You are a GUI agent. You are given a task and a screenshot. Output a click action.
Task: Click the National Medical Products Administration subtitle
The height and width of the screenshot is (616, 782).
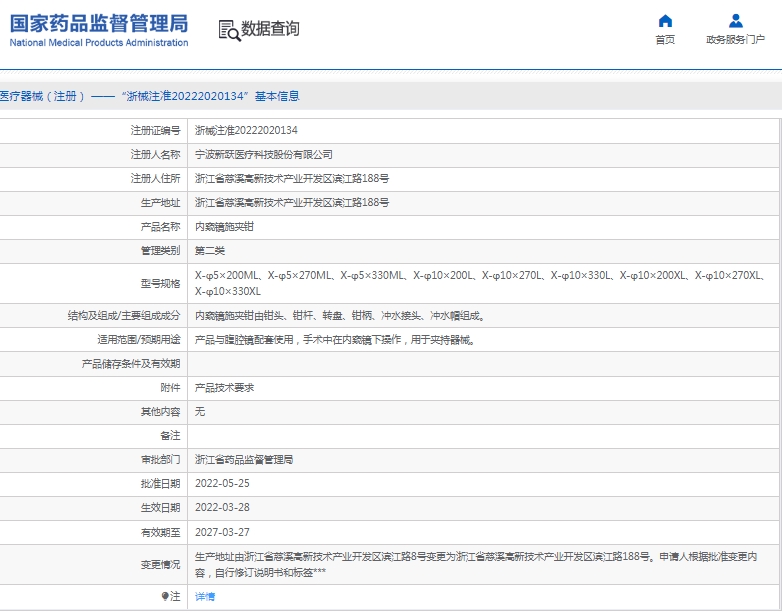[x=99, y=43]
